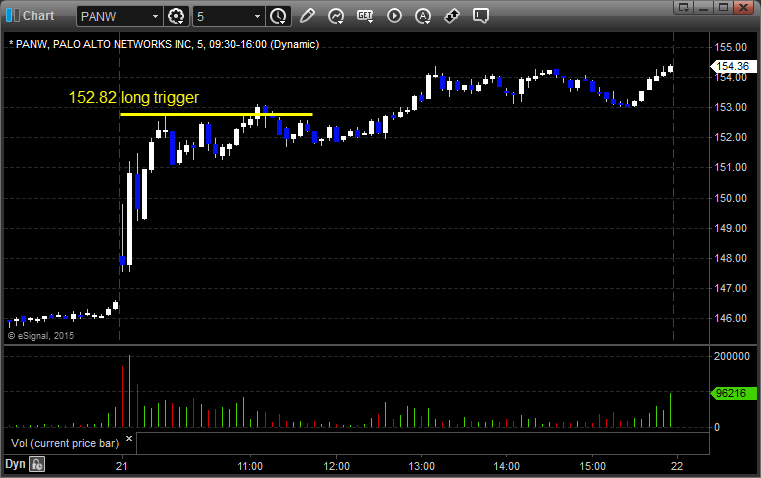Click the blue window-linking bars icon beside Chart
The width and height of the screenshot is (761, 478).
tap(13, 16)
